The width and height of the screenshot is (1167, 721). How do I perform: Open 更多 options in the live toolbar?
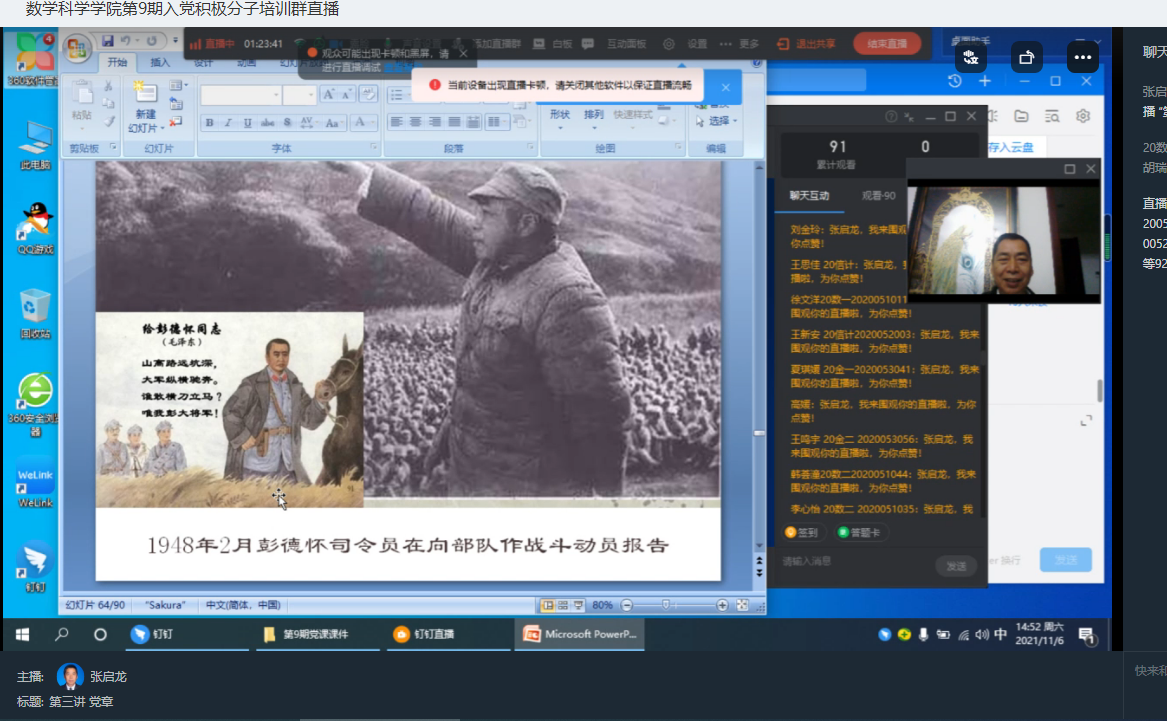point(739,44)
